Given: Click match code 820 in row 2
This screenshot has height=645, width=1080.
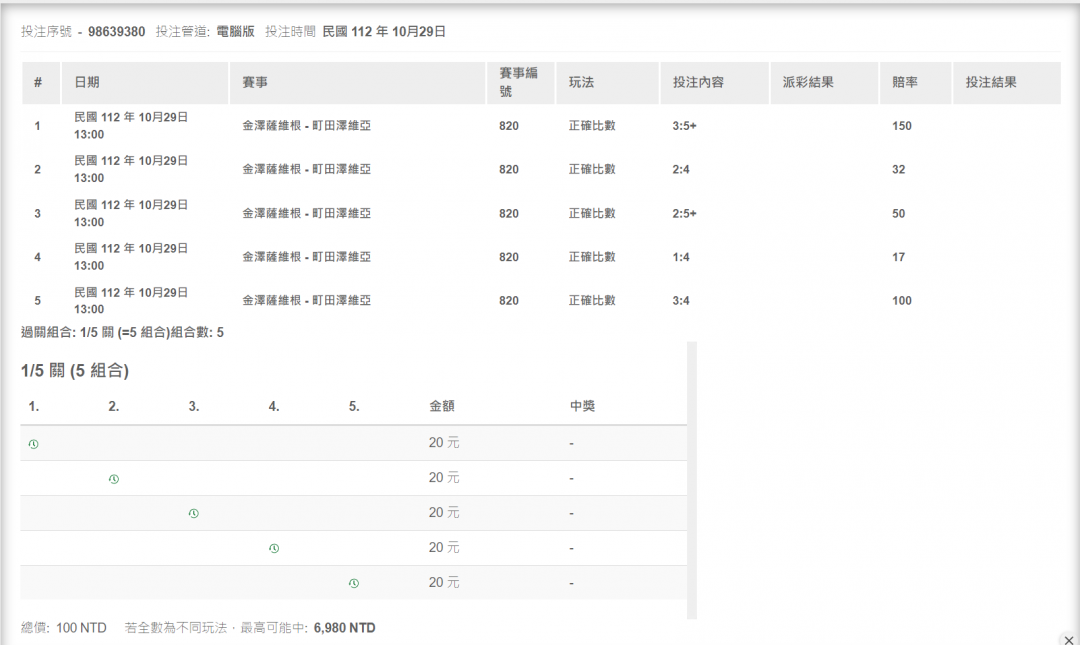Looking at the screenshot, I should (x=509, y=170).
